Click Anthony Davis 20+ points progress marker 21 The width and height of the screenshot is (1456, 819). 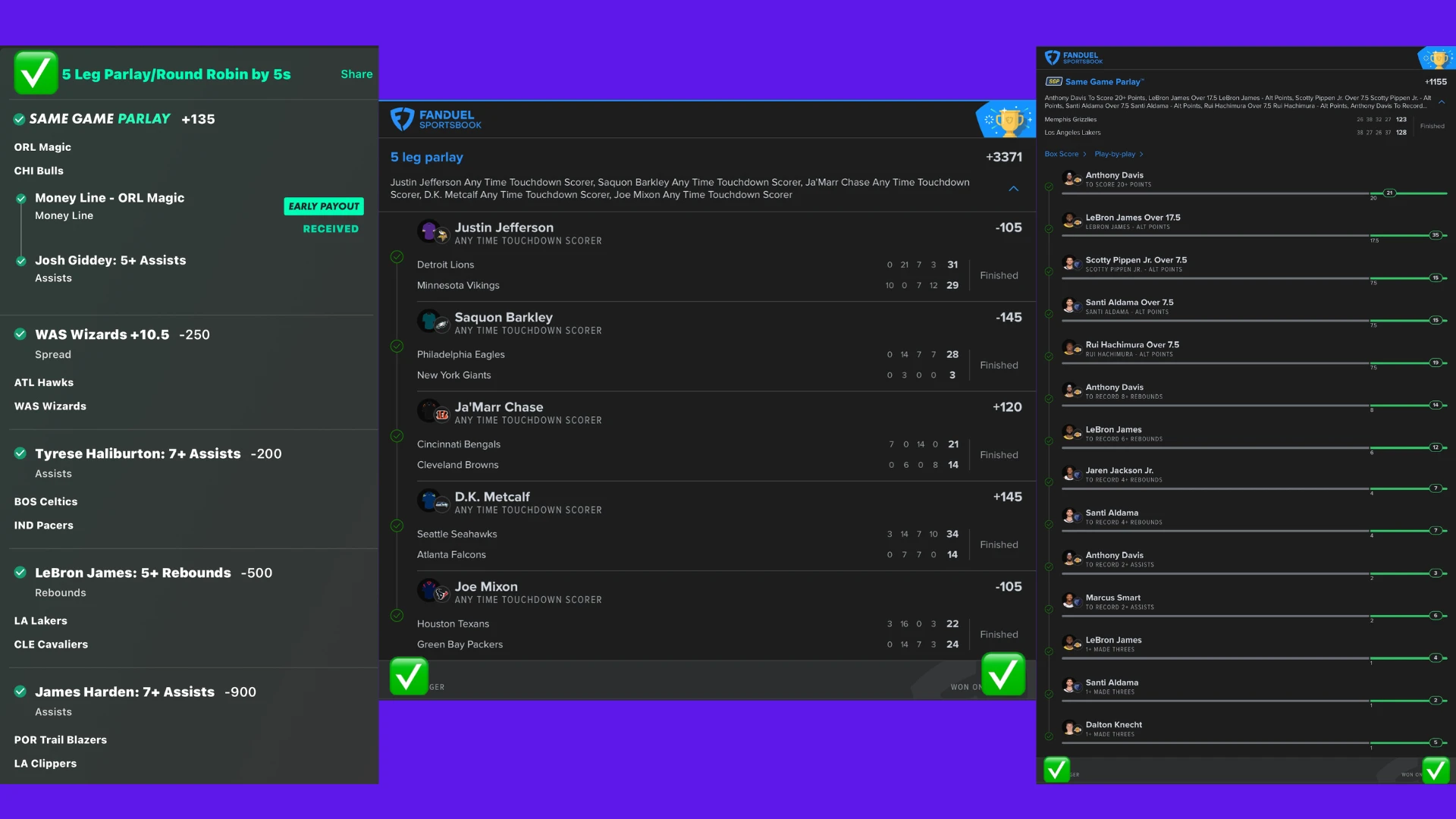coord(1389,193)
